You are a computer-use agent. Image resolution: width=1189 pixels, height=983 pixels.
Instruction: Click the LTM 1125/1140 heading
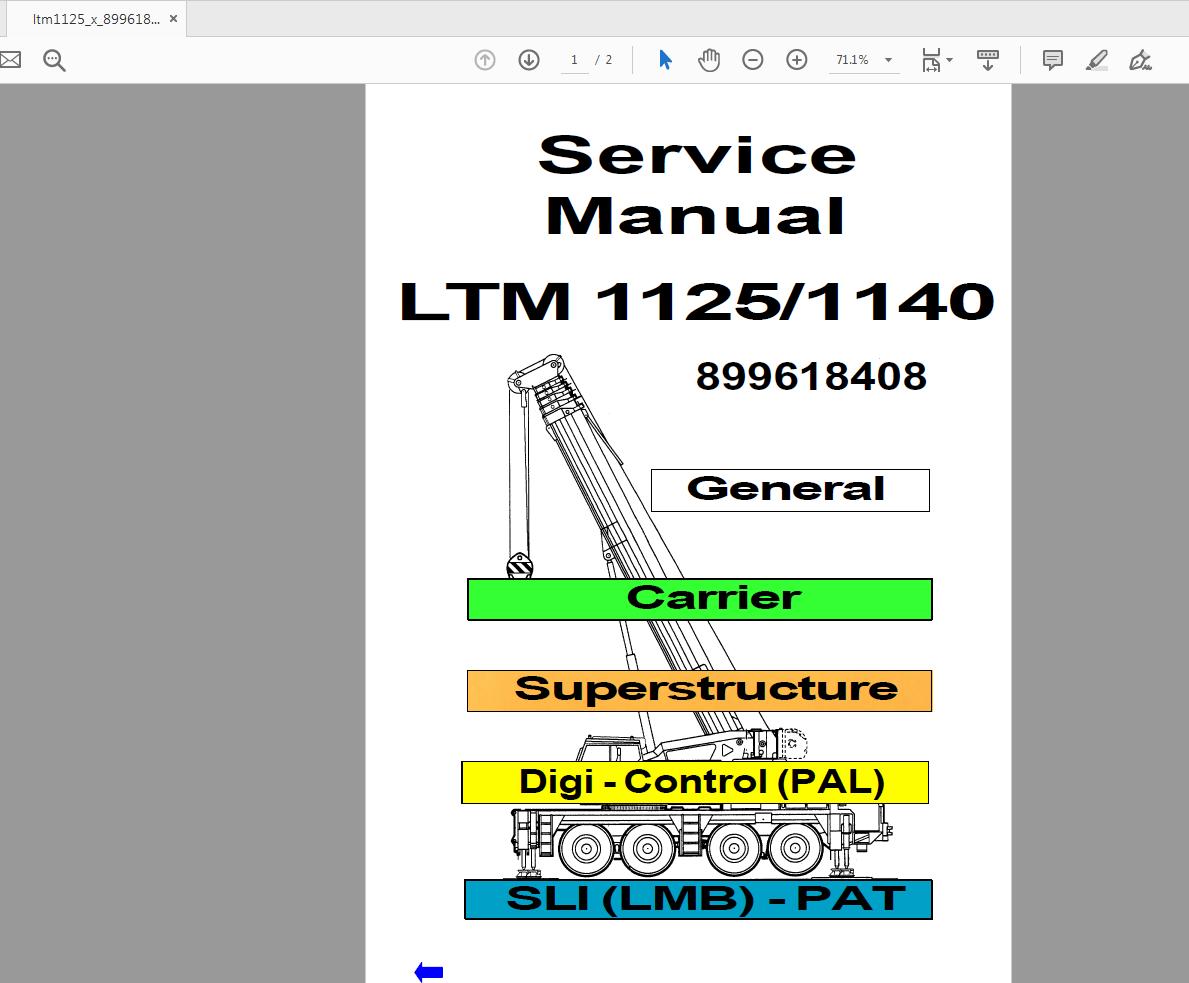pyautogui.click(x=696, y=301)
